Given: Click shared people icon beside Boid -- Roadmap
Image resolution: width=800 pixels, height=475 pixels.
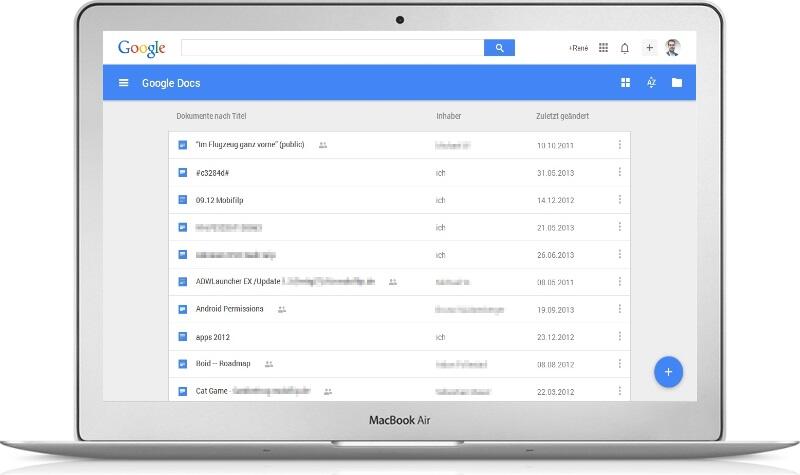Looking at the screenshot, I should pos(269,364).
